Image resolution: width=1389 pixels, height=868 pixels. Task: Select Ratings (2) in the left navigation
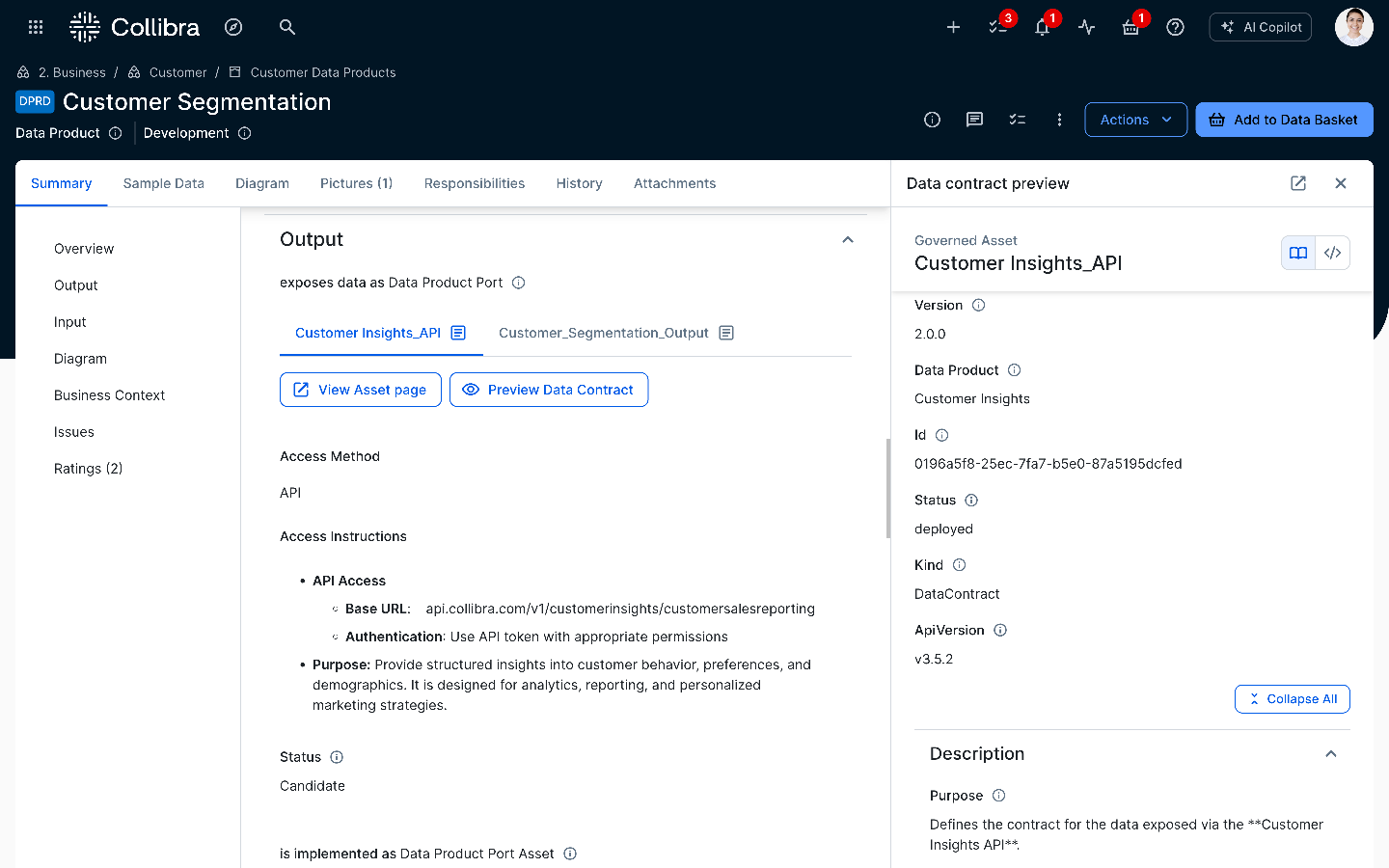(x=88, y=468)
